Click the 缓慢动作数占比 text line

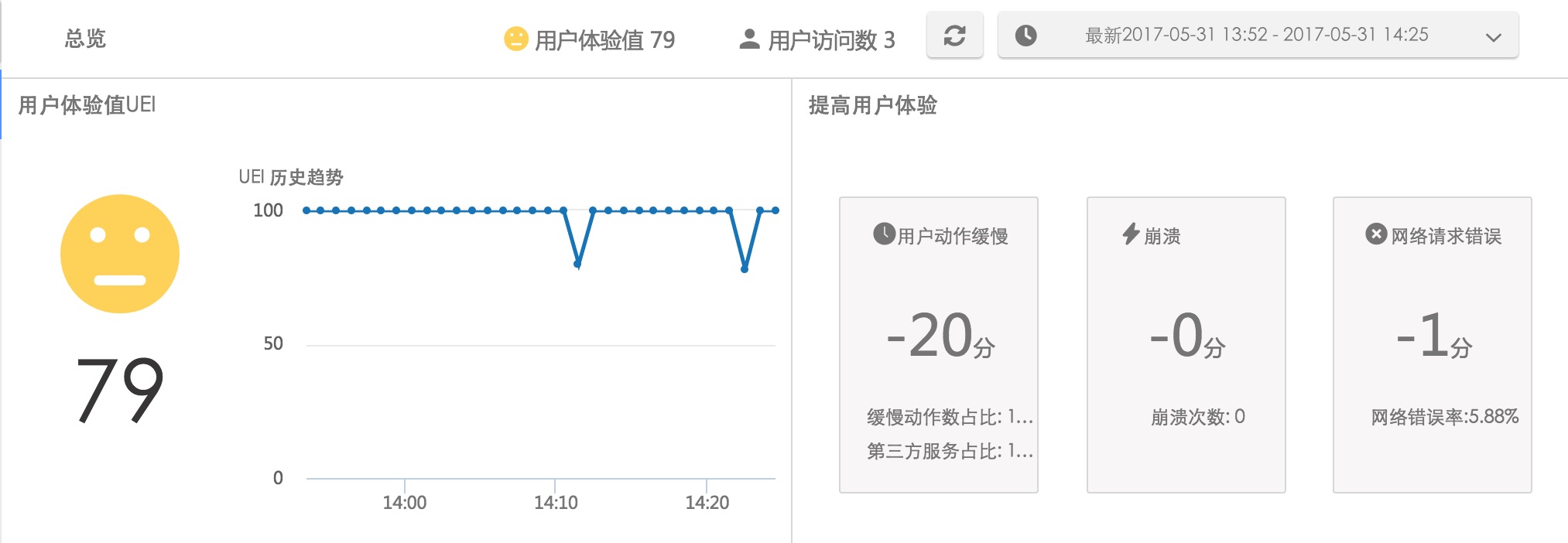pos(950,417)
